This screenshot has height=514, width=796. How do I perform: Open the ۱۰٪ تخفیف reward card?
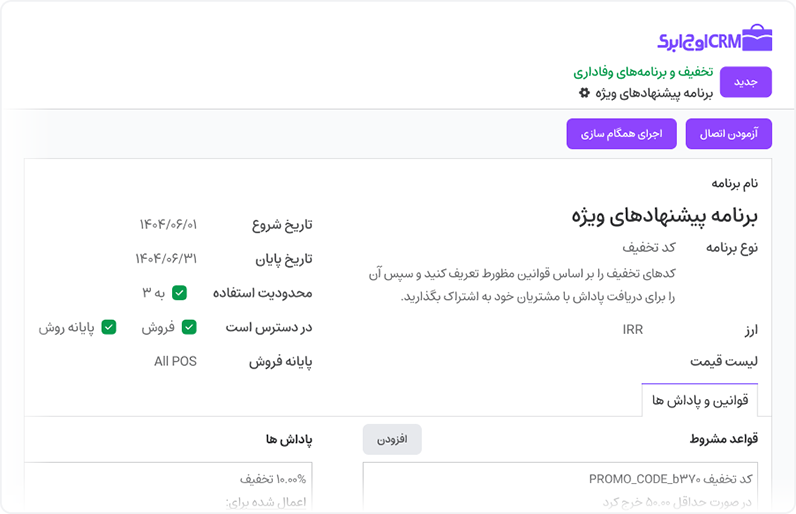168,488
